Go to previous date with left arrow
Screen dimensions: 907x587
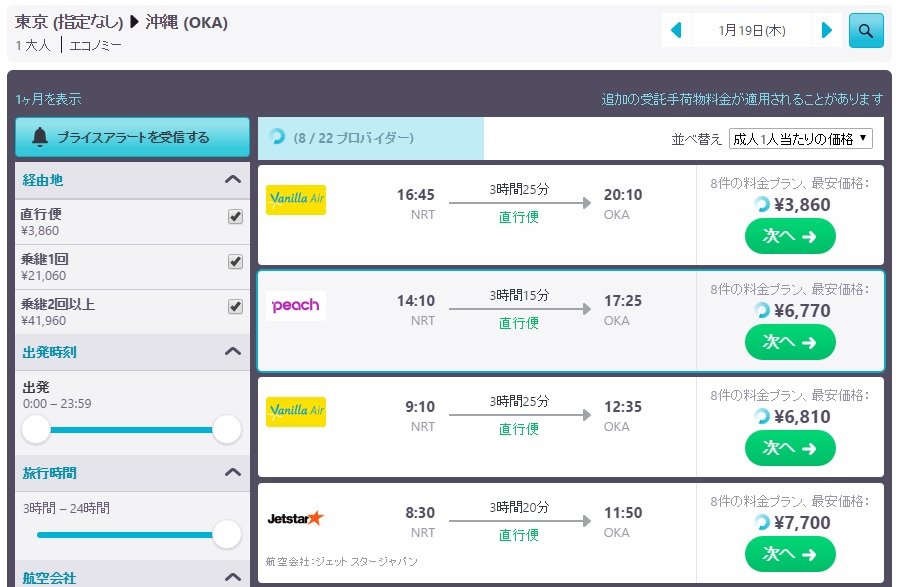pos(676,30)
